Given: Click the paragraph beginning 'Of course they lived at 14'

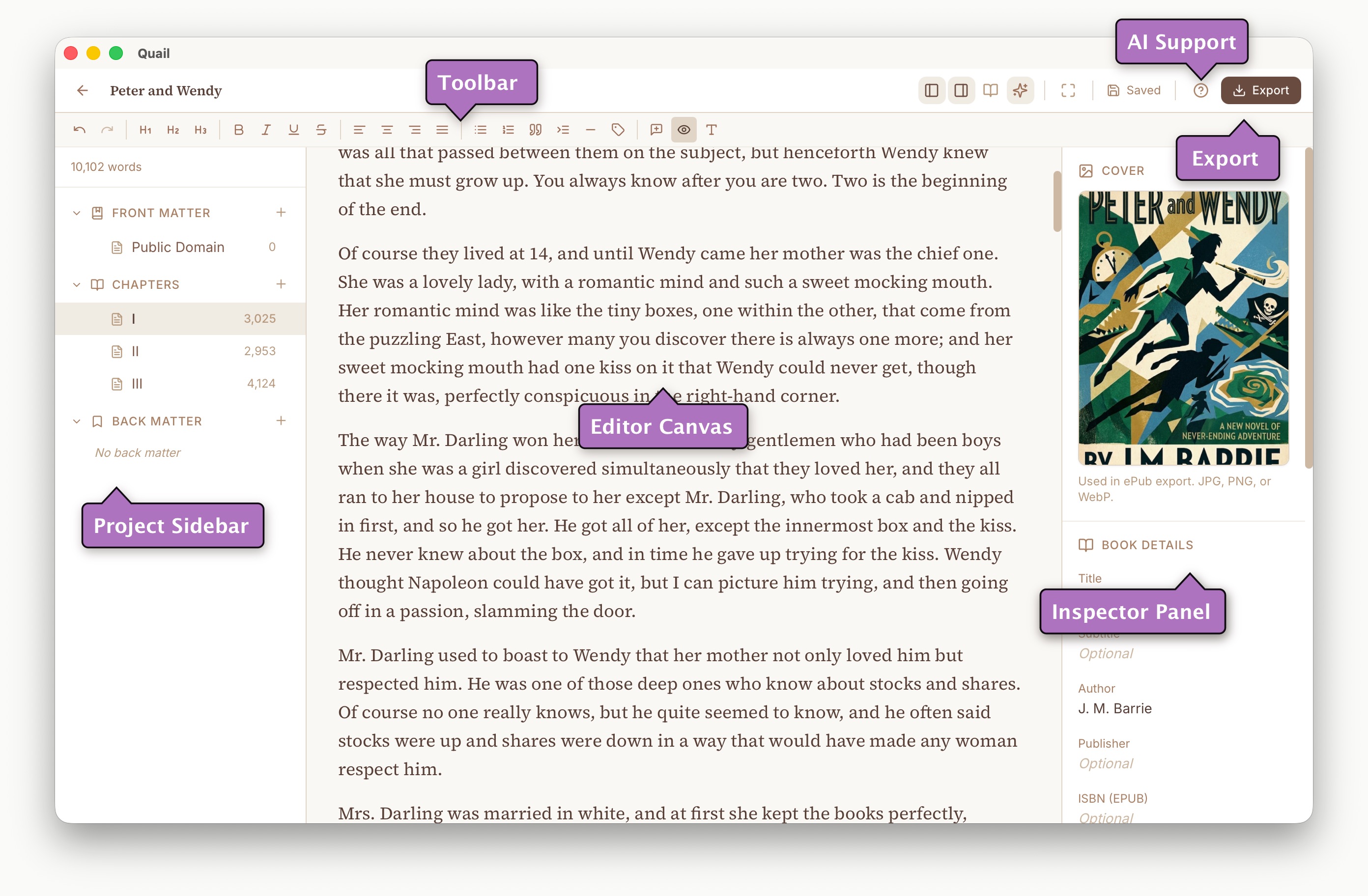Looking at the screenshot, I should tap(675, 325).
